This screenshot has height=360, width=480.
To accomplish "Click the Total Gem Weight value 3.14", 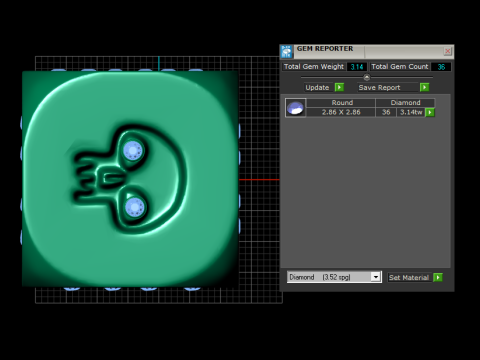I will (x=357, y=67).
